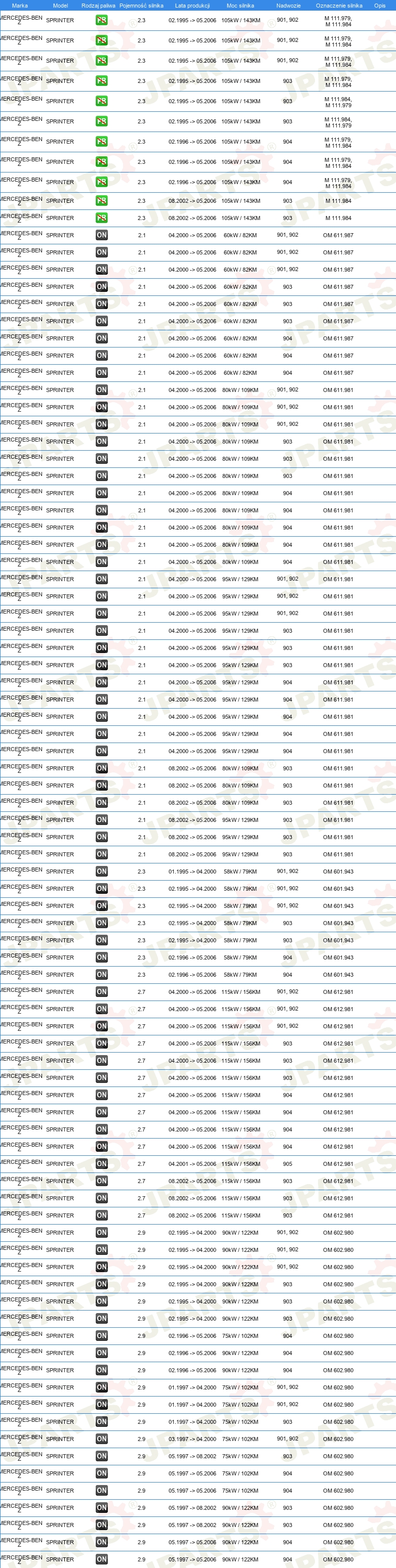Click the ON icon in the 03.1997 -> 04.2000 row

click(x=102, y=1439)
